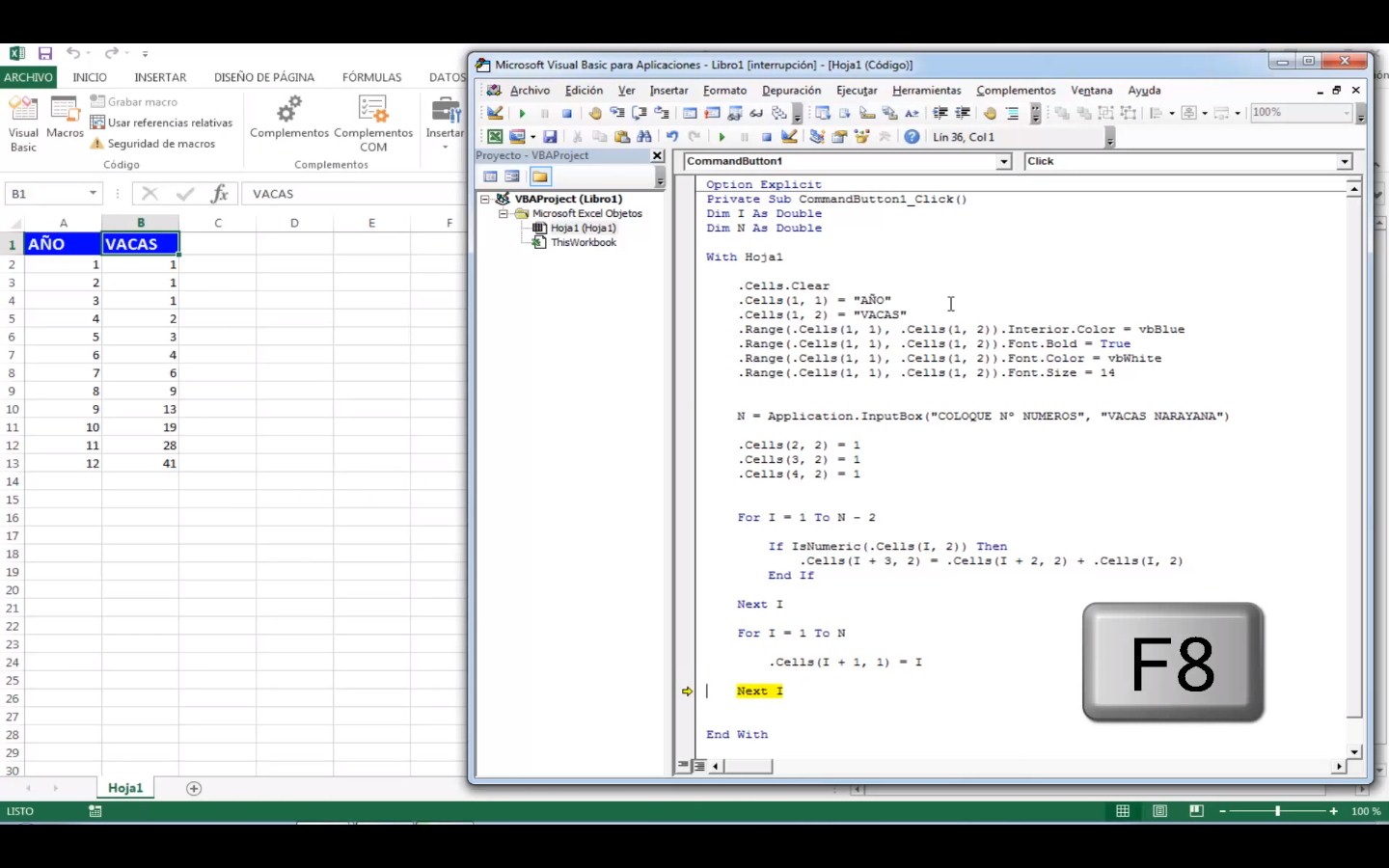Click the fx insert function icon

(x=220, y=194)
